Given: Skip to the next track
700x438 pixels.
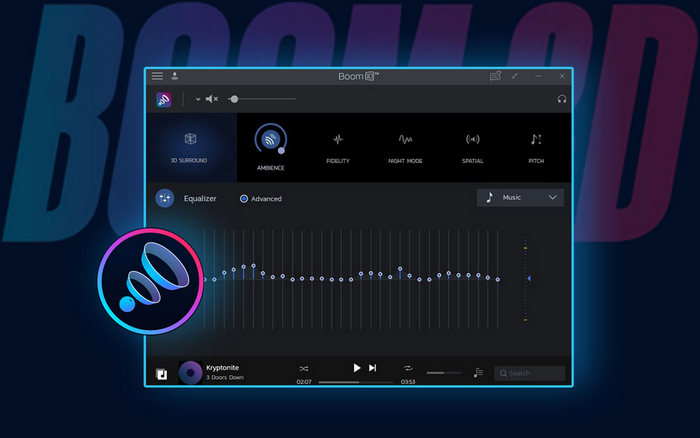Looking at the screenshot, I should (x=372, y=368).
